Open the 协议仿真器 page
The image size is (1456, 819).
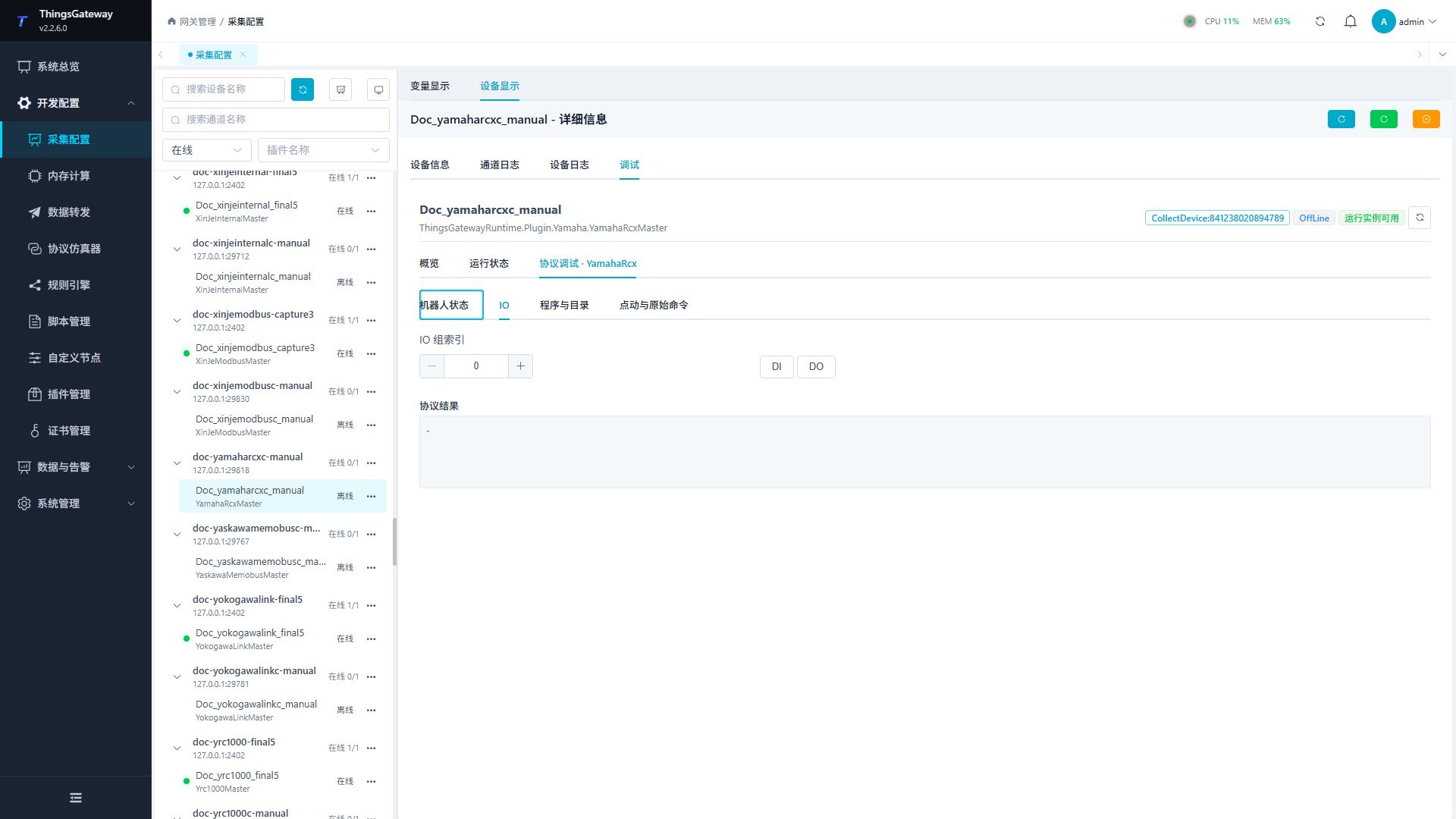[76, 249]
